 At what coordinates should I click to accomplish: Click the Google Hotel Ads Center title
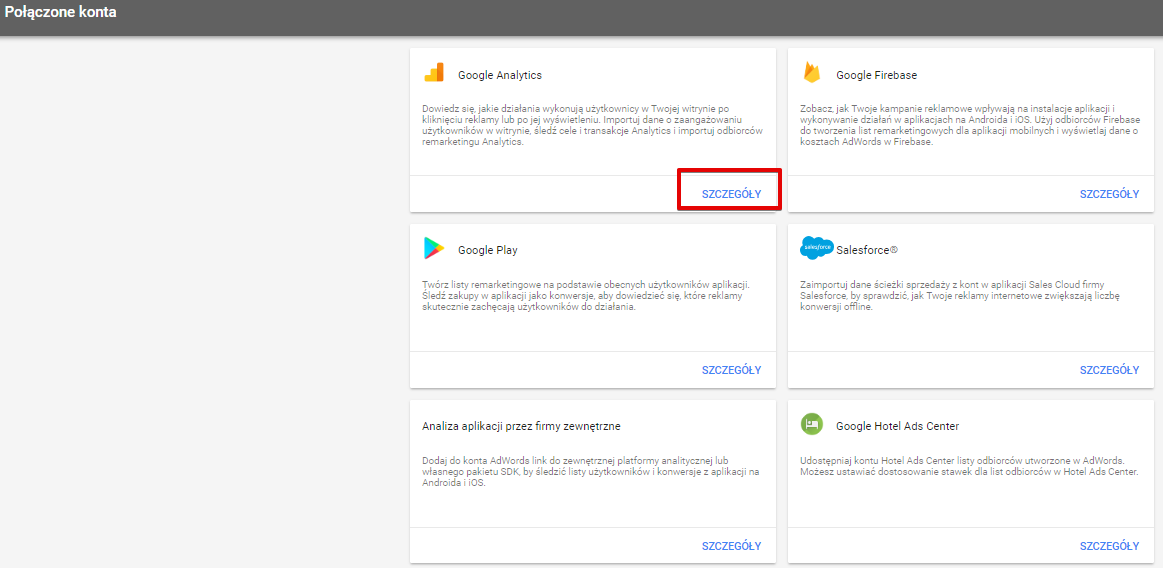[x=897, y=426]
